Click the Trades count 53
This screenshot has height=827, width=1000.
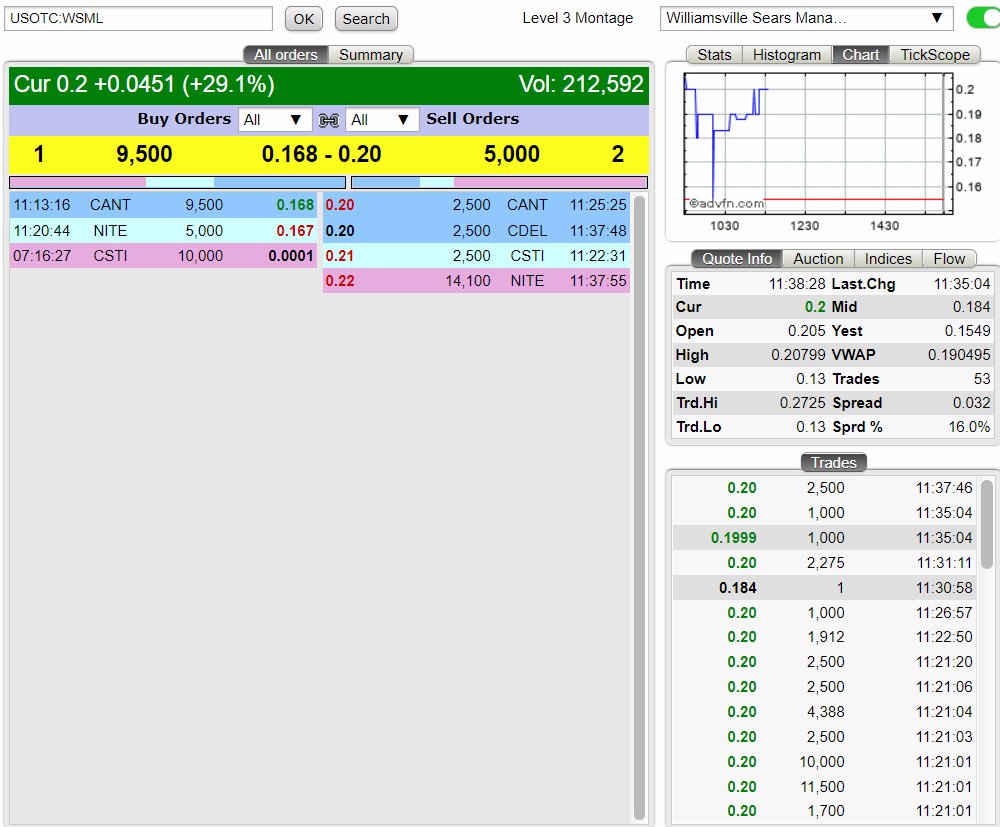point(982,379)
